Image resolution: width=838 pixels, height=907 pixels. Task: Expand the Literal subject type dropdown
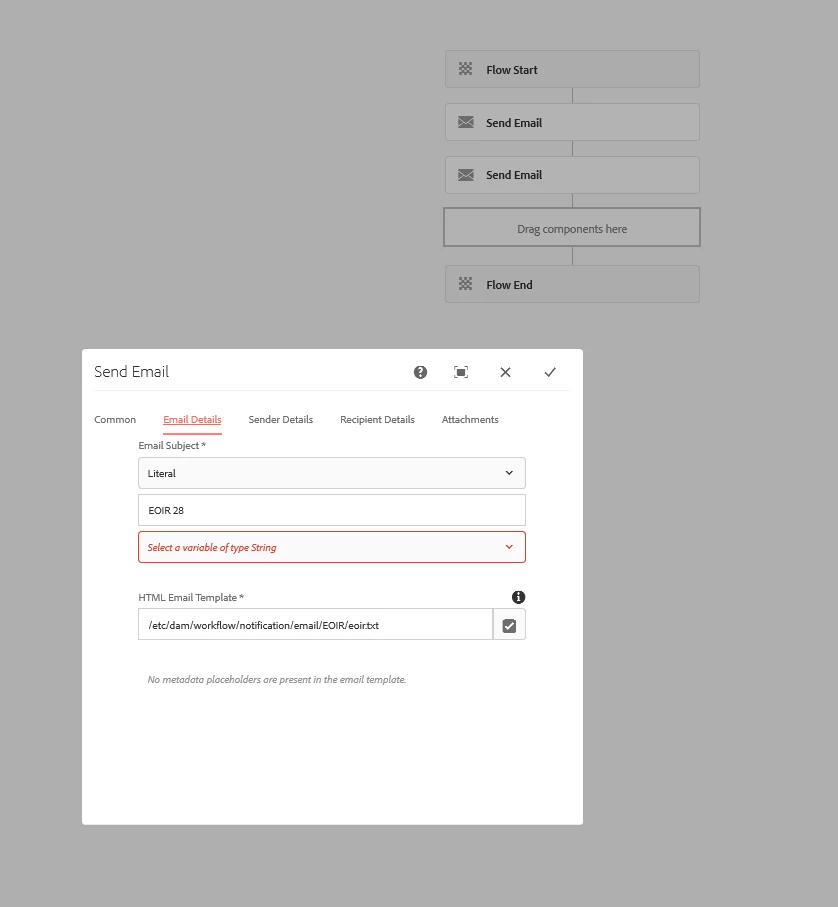tap(332, 473)
